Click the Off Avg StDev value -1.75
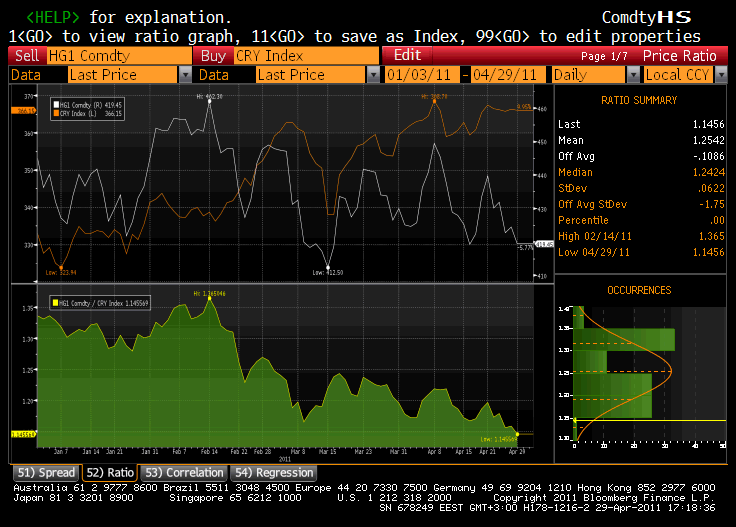Viewport: 736px width, 527px height. click(712, 204)
